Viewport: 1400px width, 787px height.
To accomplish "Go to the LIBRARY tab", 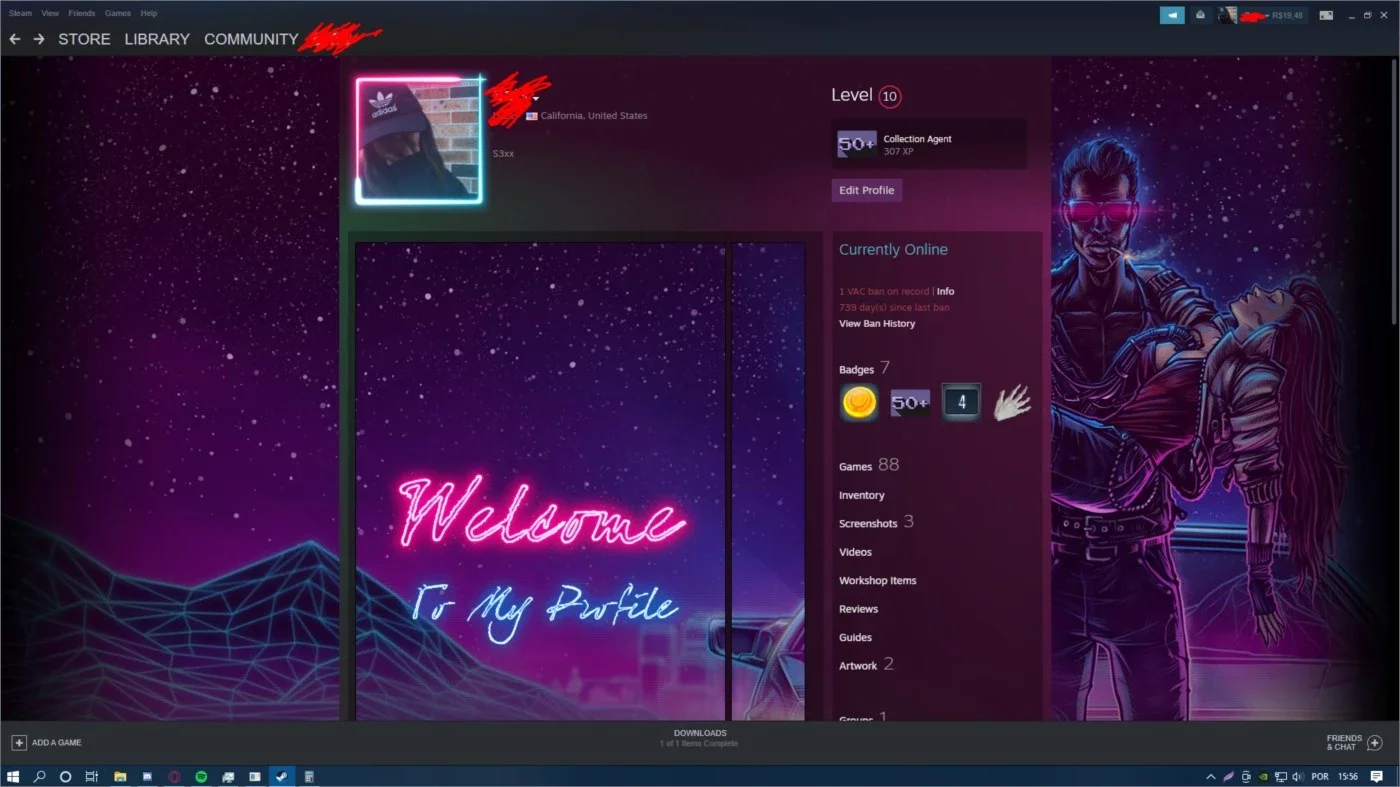I will coord(157,39).
